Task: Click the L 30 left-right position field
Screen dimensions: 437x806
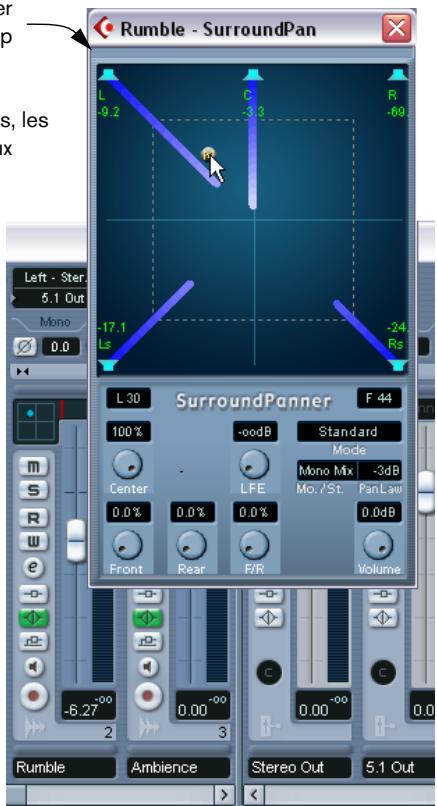Action: 129,398
